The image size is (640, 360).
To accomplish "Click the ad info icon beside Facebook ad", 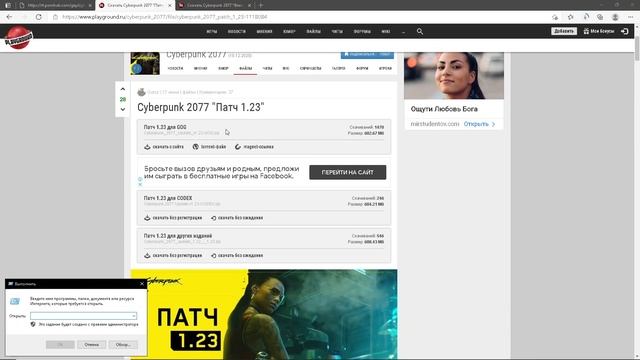I will (x=140, y=179).
